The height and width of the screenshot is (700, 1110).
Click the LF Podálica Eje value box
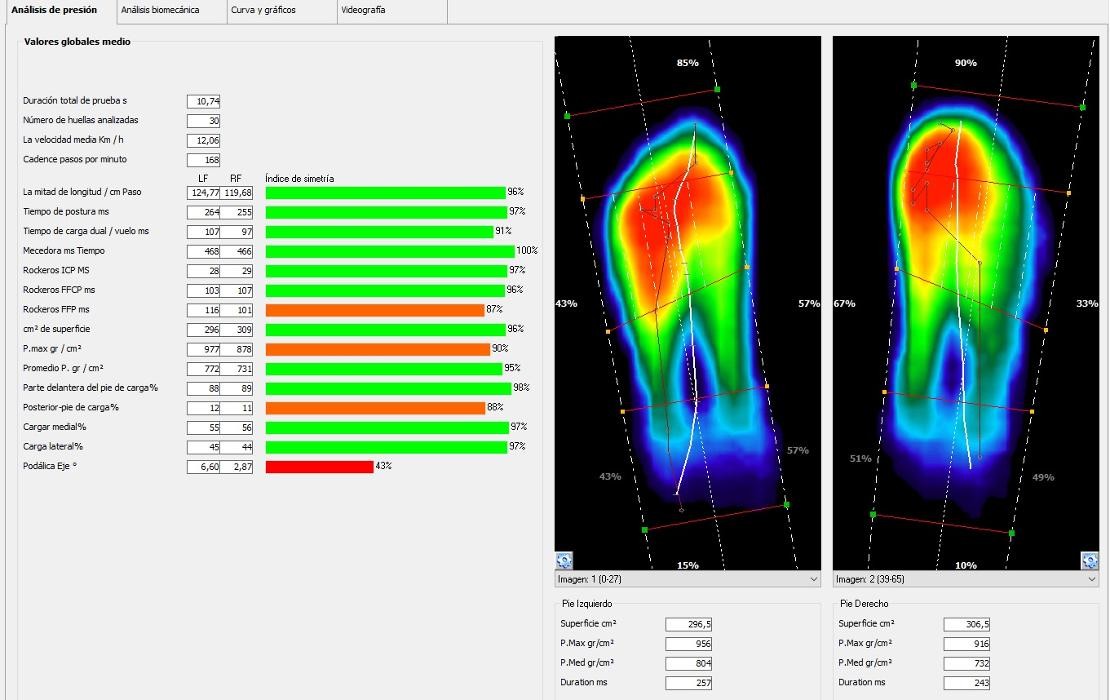pyautogui.click(x=204, y=467)
